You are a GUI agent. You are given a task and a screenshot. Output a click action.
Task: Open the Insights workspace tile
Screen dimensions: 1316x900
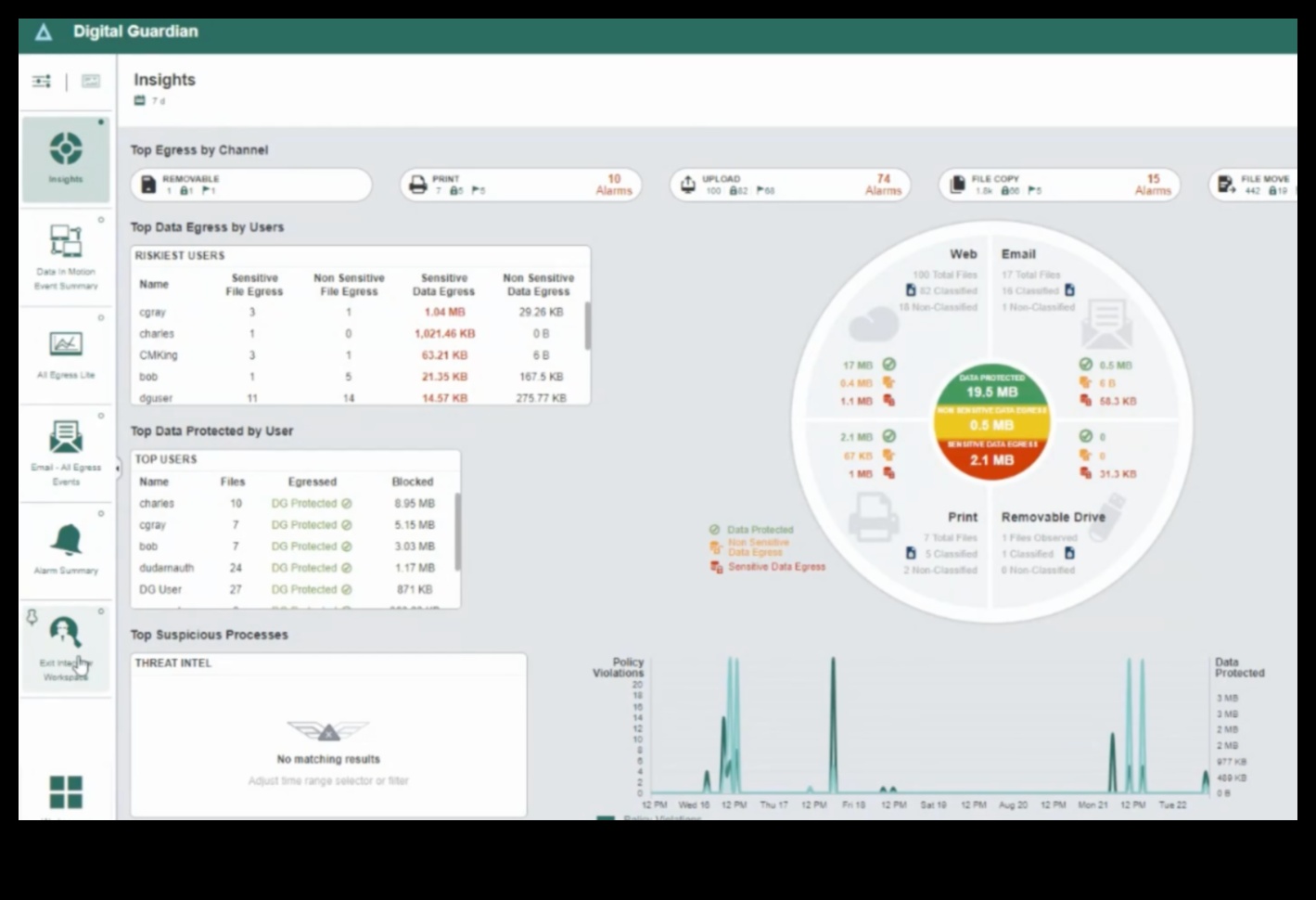pyautogui.click(x=66, y=160)
